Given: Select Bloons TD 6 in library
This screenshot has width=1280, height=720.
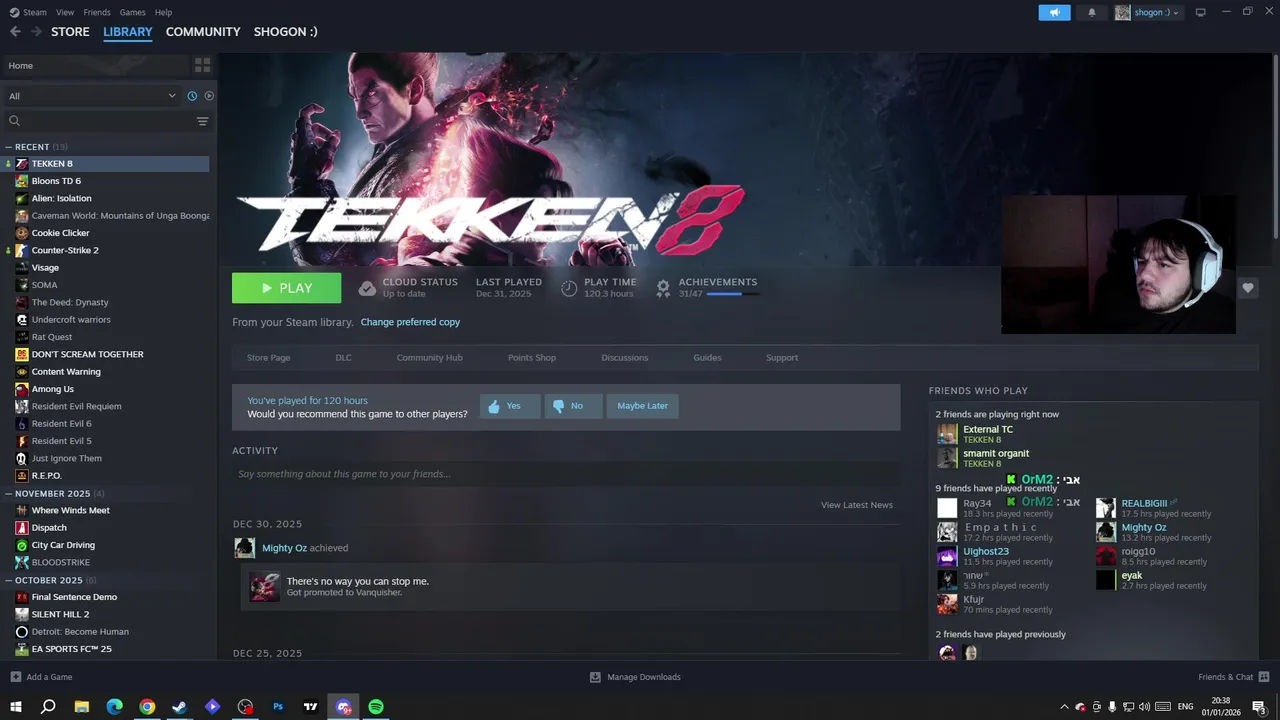Looking at the screenshot, I should click(56, 181).
